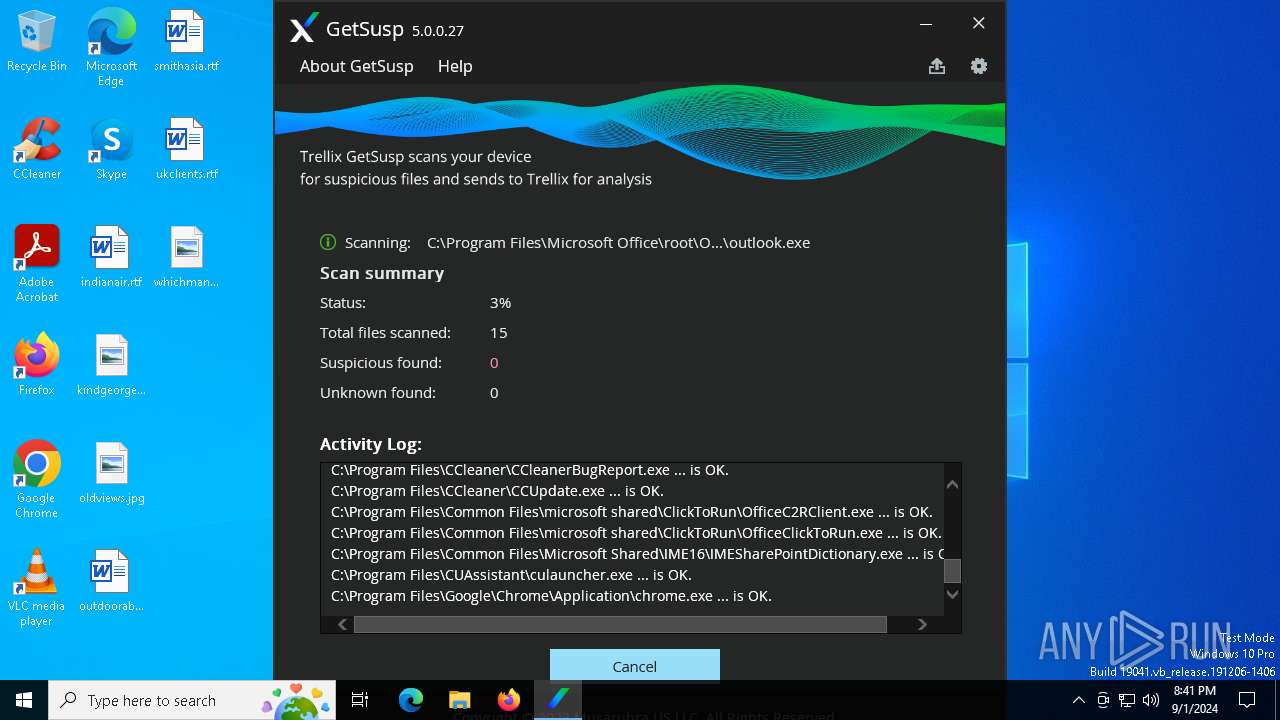Cancel the running scan
Image resolution: width=1280 pixels, height=720 pixels.
tap(635, 666)
